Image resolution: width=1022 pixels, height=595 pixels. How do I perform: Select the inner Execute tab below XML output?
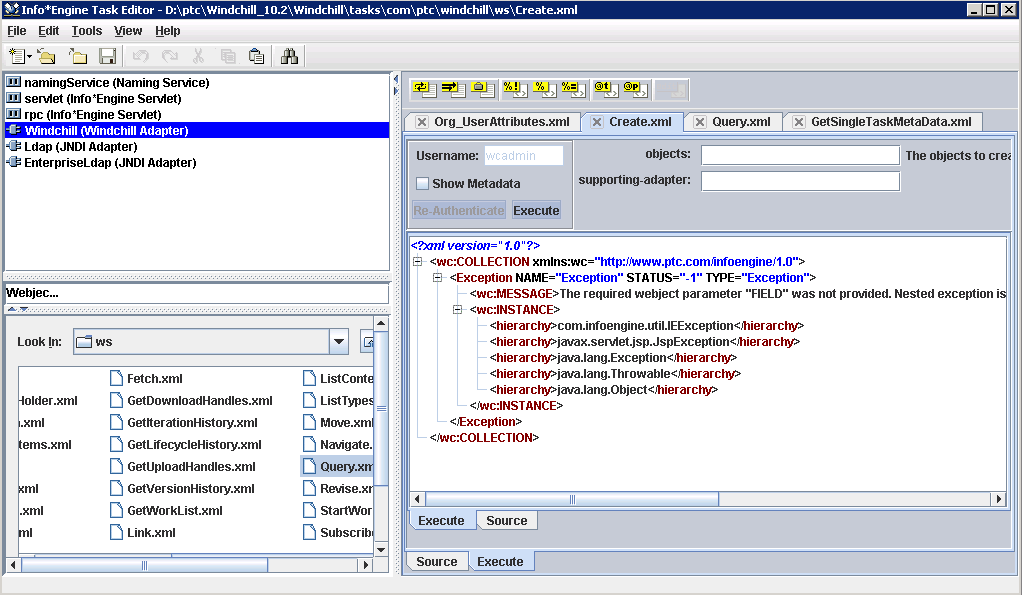coord(441,520)
